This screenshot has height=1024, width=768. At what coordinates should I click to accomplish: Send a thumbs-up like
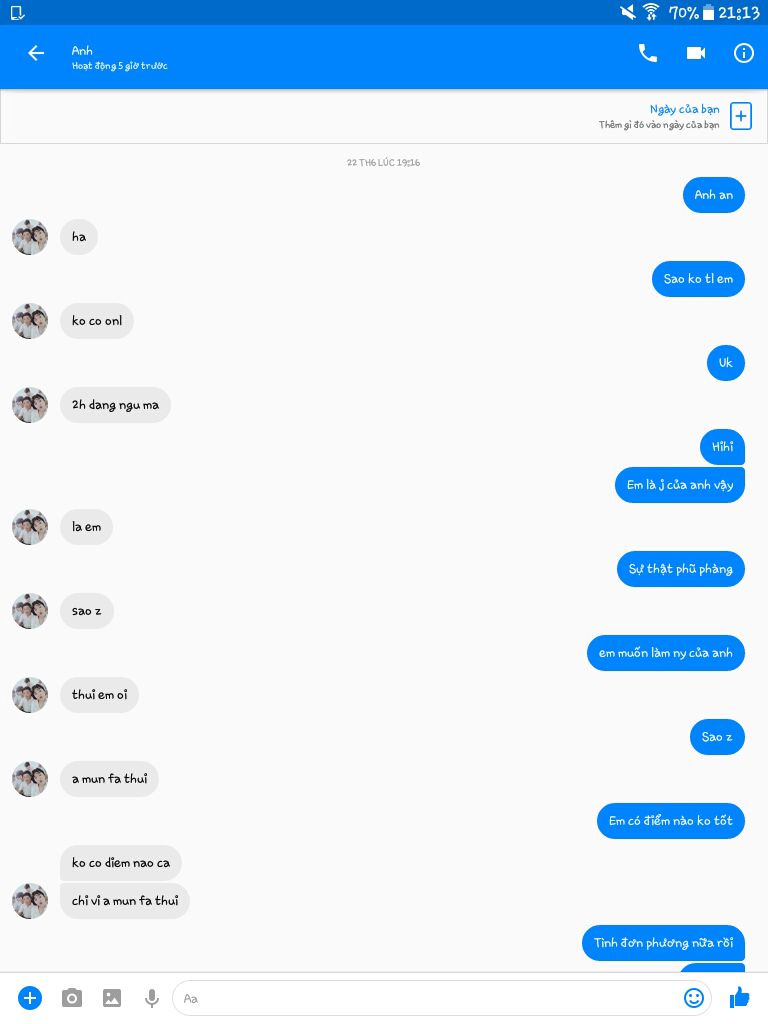tap(740, 997)
